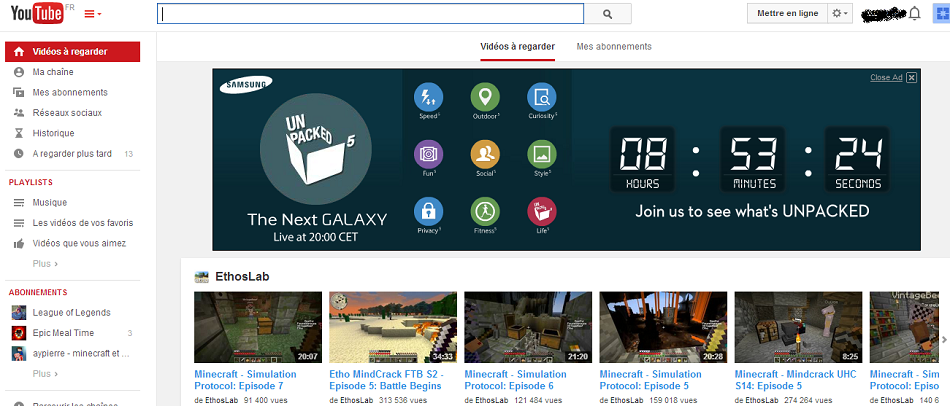Open Simulation Protocol Episode 7 thumbnail
The height and width of the screenshot is (406, 950).
(x=258, y=327)
